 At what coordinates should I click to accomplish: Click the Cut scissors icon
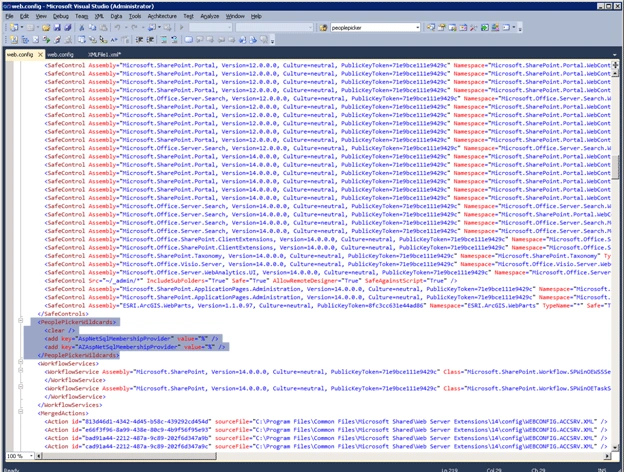point(81,27)
